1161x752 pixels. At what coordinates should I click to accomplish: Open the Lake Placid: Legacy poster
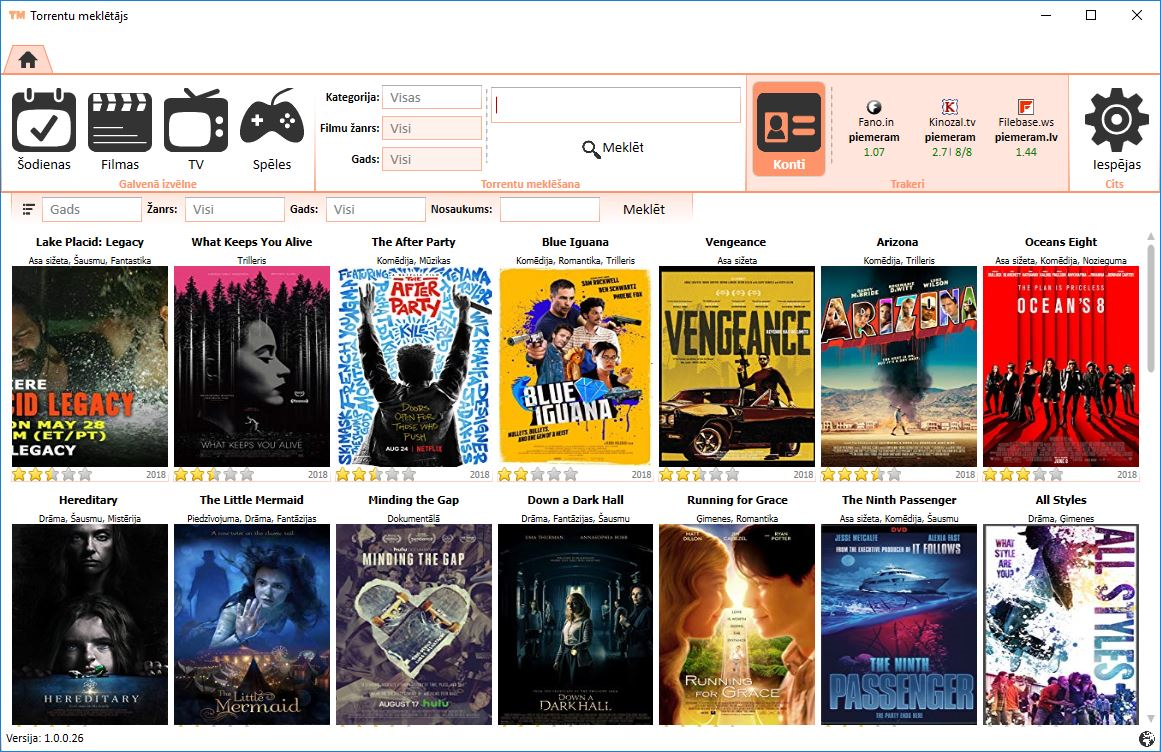click(x=90, y=366)
